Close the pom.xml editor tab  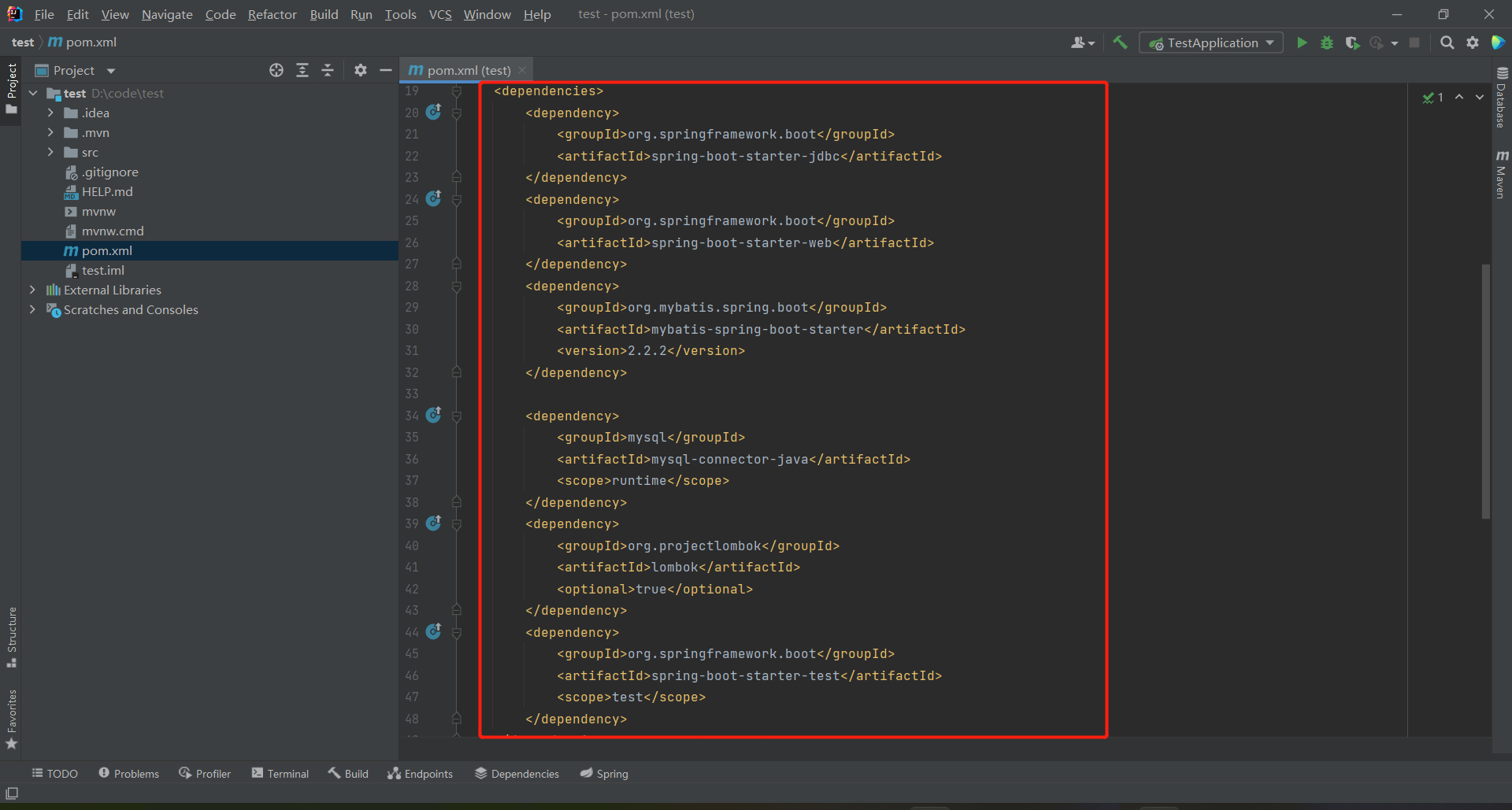tap(522, 70)
